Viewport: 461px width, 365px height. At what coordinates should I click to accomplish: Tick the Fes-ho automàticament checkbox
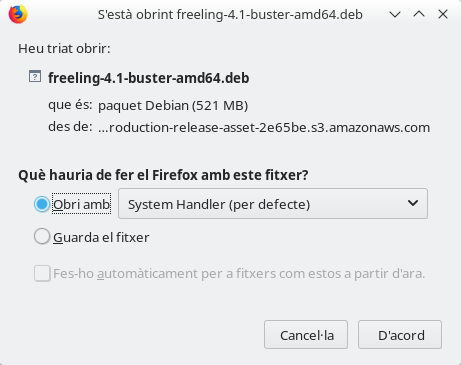pyautogui.click(x=42, y=273)
